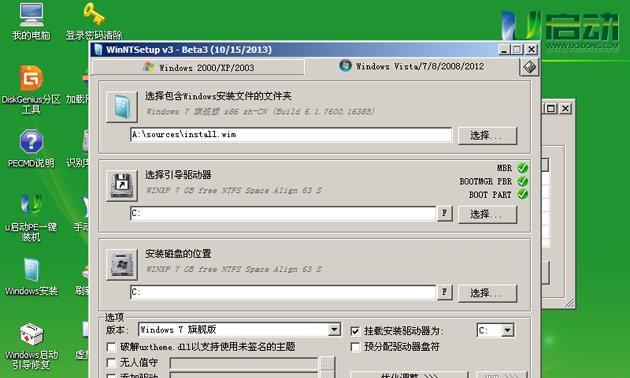Open the Windows安装 desktop icon
This screenshot has width=630, height=378.
click(31, 277)
